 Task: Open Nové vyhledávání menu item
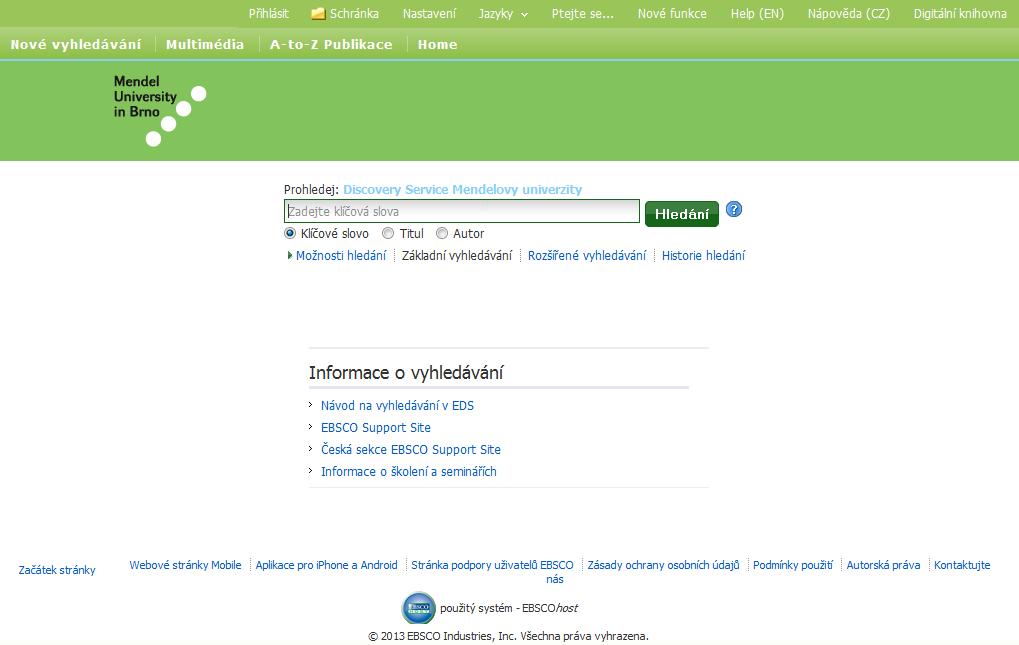76,45
